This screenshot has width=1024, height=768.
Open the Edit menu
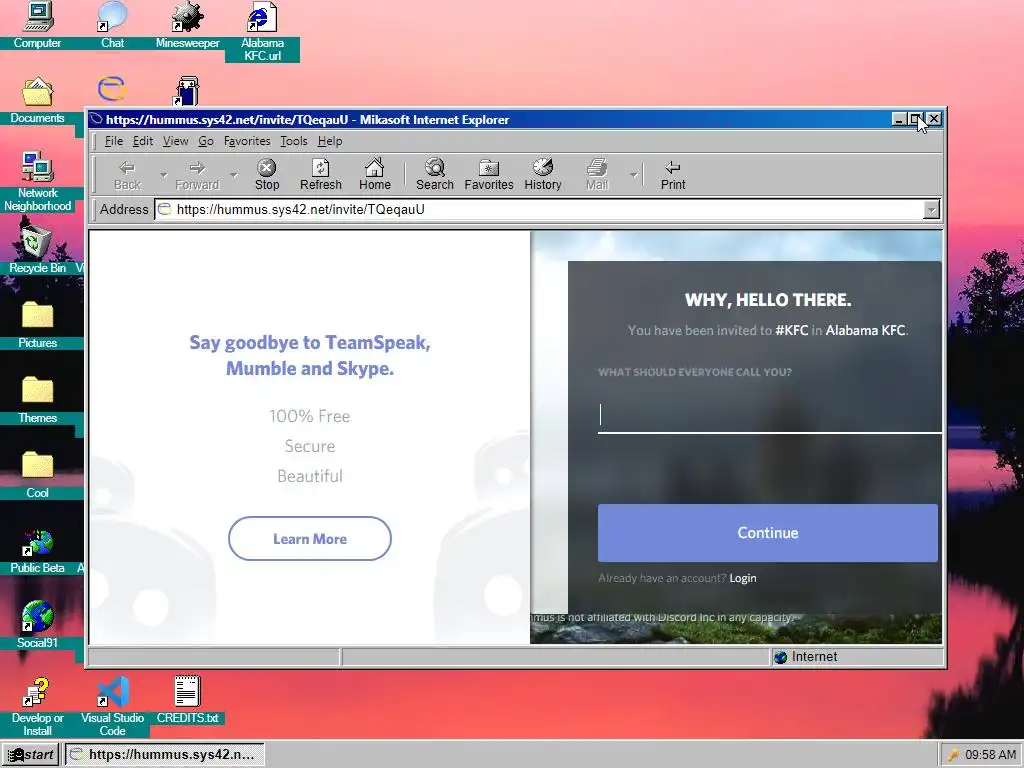(143, 141)
